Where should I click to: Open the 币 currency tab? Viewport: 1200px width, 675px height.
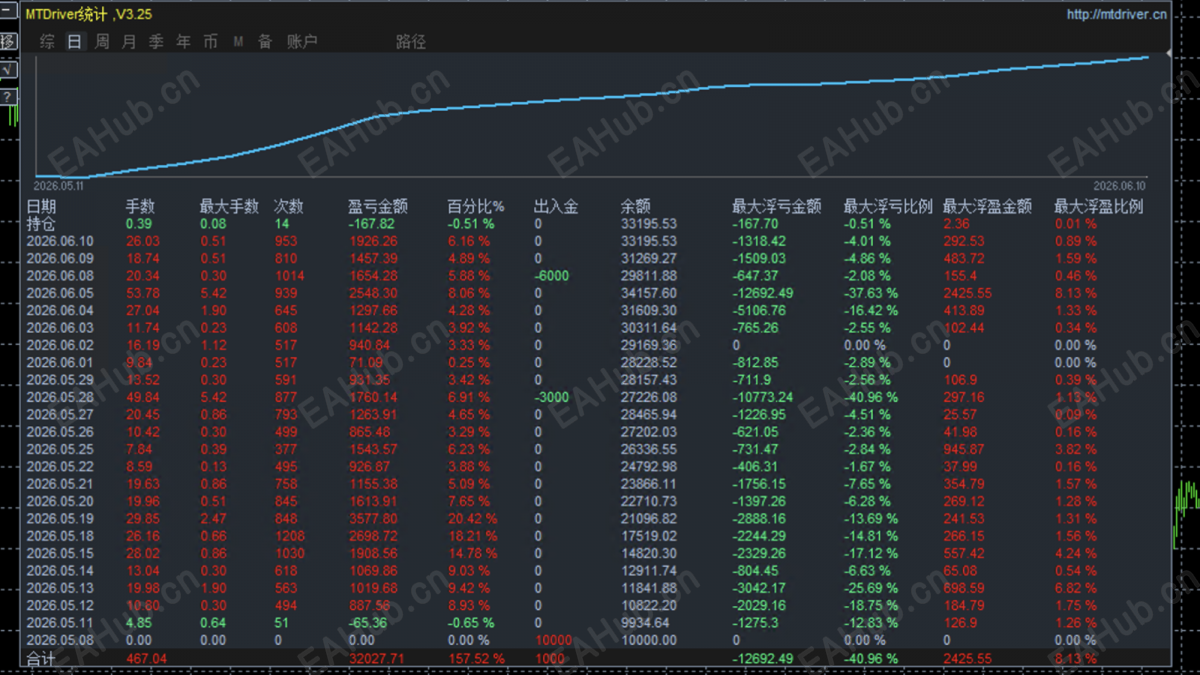point(210,41)
